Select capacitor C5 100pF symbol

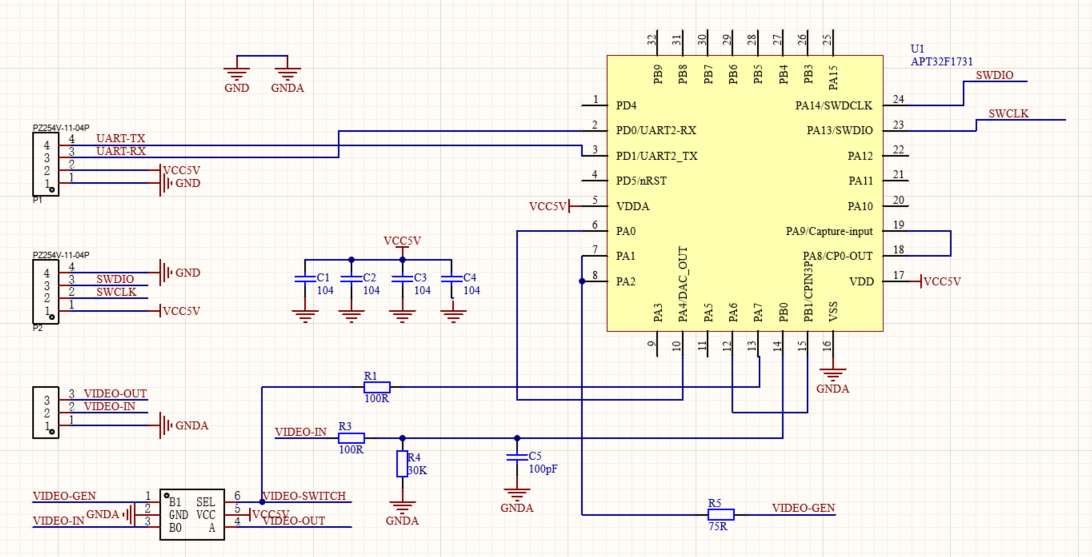coord(516,459)
